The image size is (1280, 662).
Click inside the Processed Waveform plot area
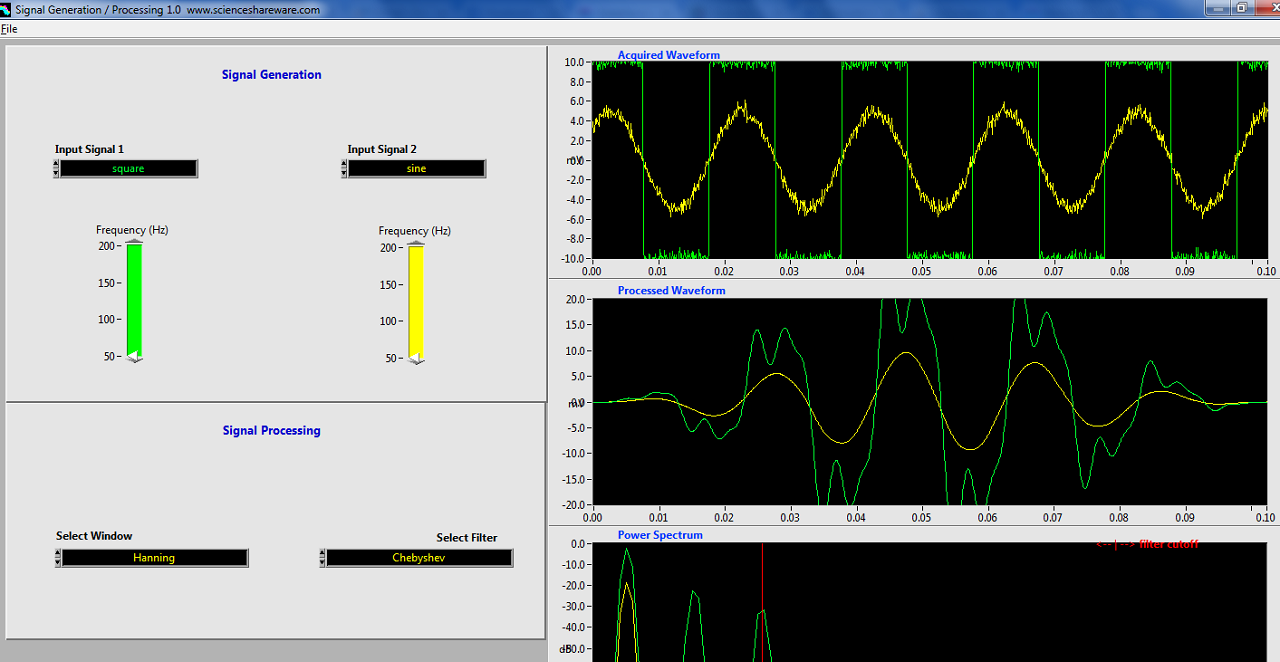pyautogui.click(x=929, y=402)
